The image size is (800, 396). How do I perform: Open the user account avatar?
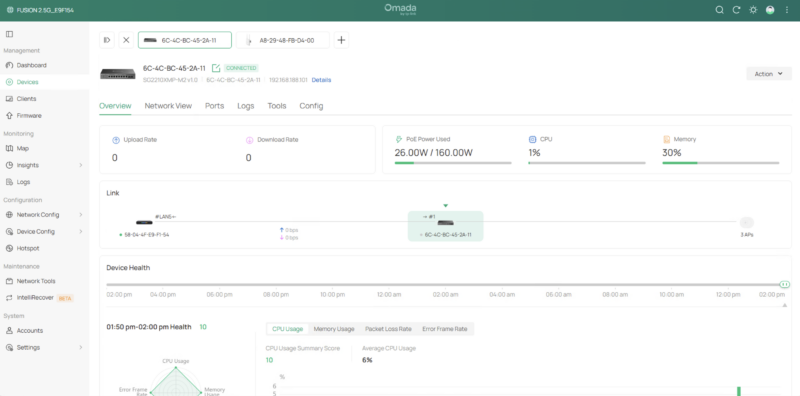[x=770, y=10]
